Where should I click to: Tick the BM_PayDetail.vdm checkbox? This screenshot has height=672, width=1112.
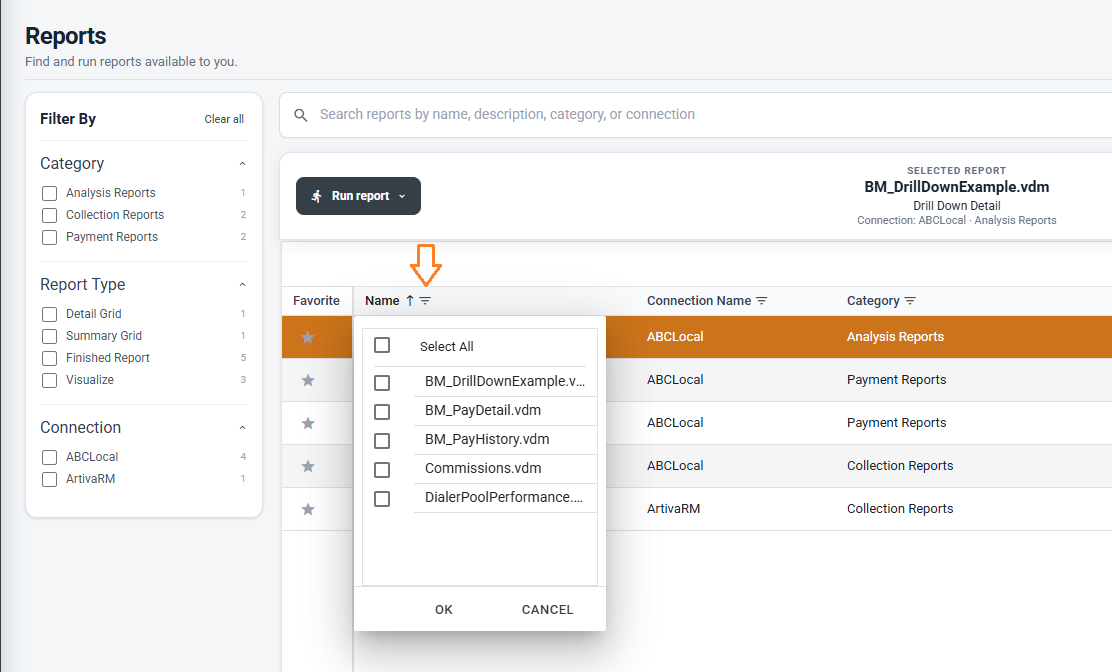[x=382, y=412]
